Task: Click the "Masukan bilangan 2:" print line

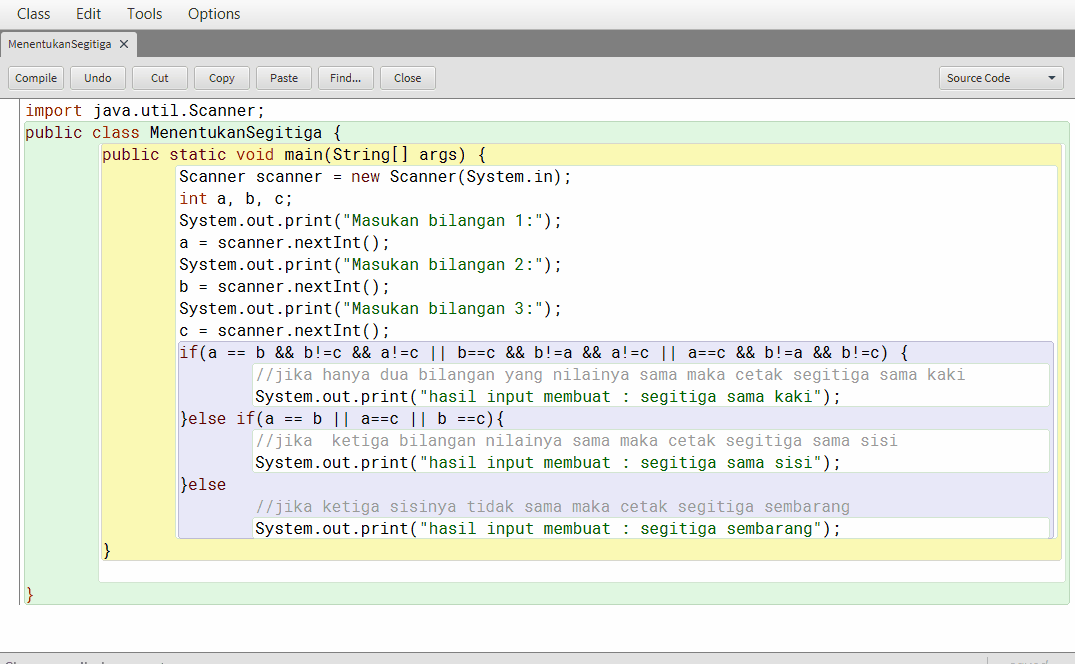Action: coord(370,264)
